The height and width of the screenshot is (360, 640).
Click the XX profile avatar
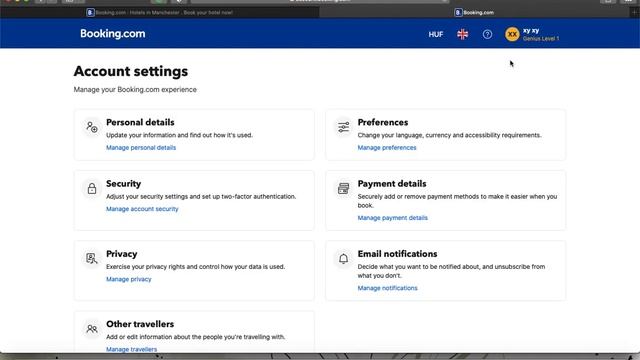pos(512,34)
